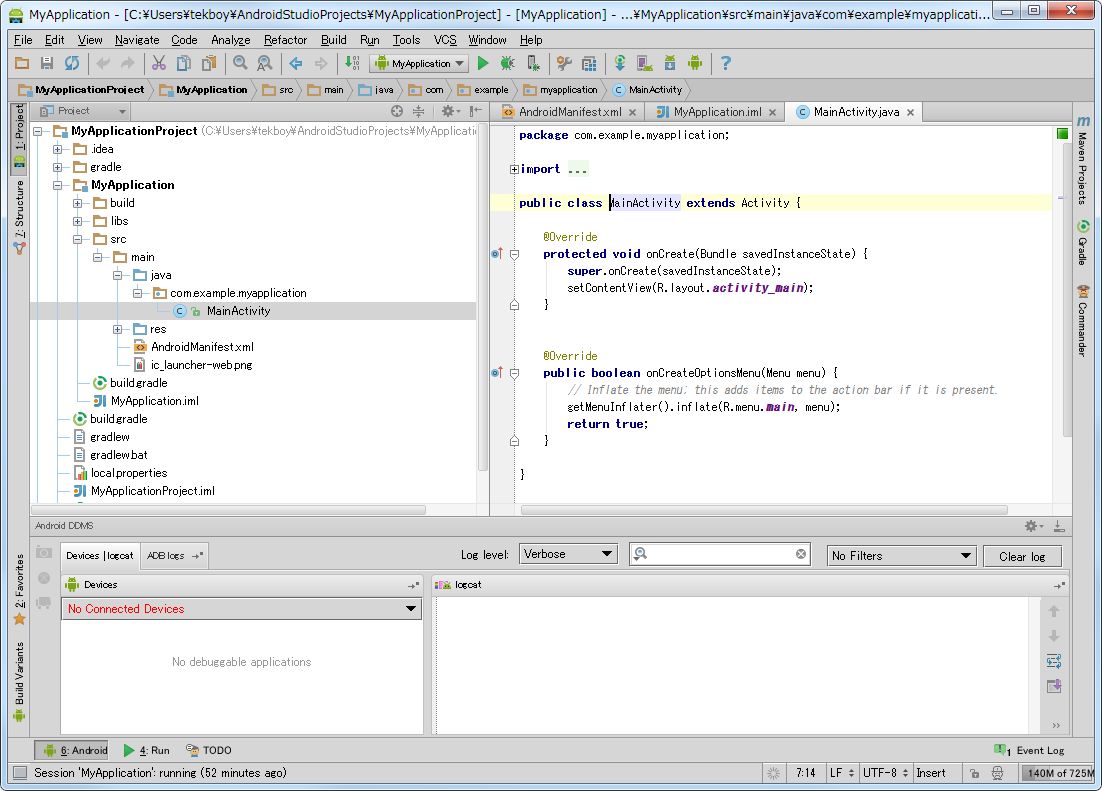
Task: Click the hide Project panel icon
Action: point(476,111)
